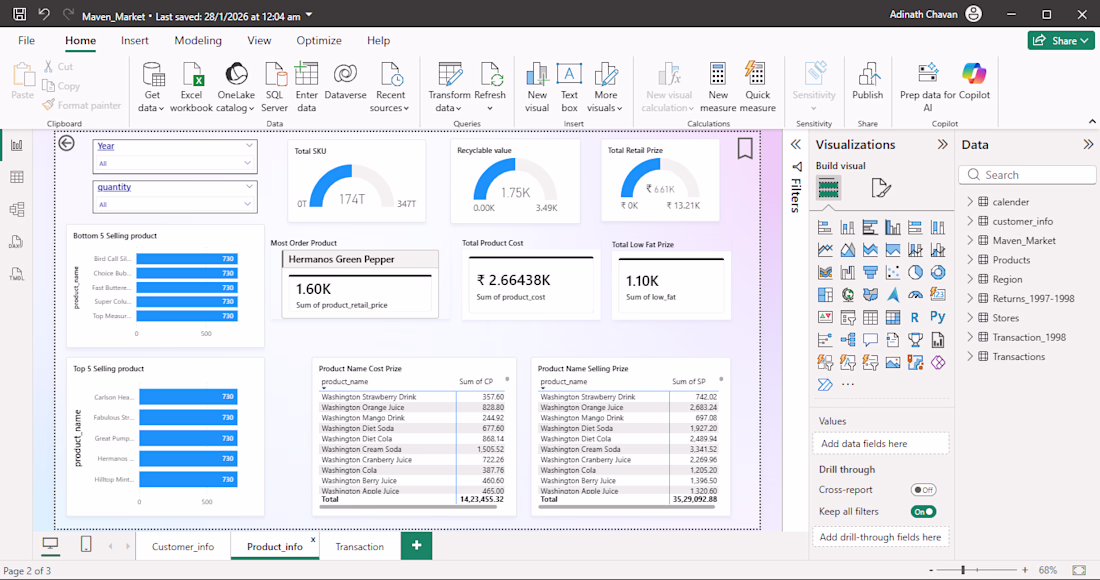Expand the Transactions table
The width and height of the screenshot is (1100, 580).
pyautogui.click(x=970, y=356)
